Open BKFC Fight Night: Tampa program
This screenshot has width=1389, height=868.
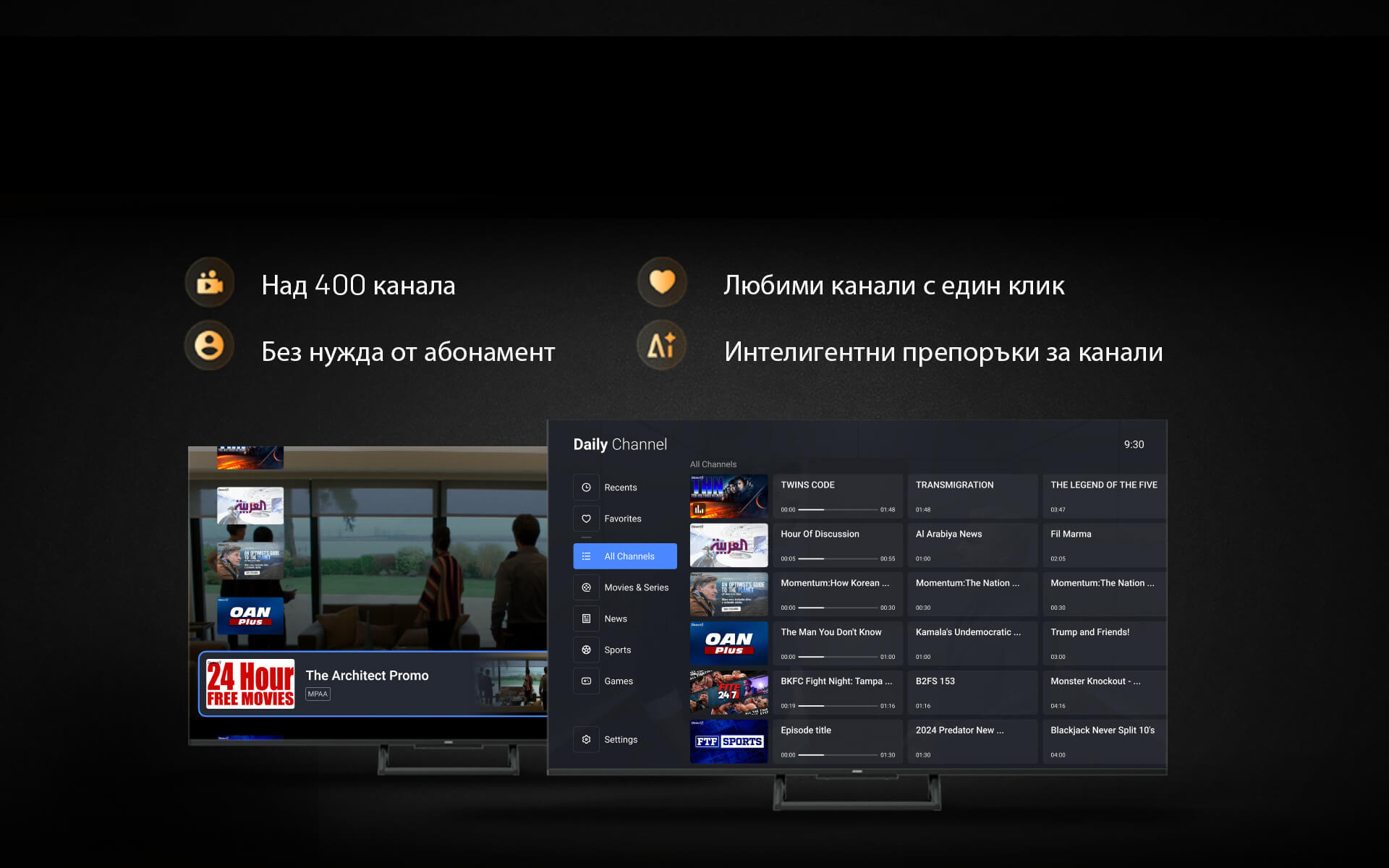(838, 692)
